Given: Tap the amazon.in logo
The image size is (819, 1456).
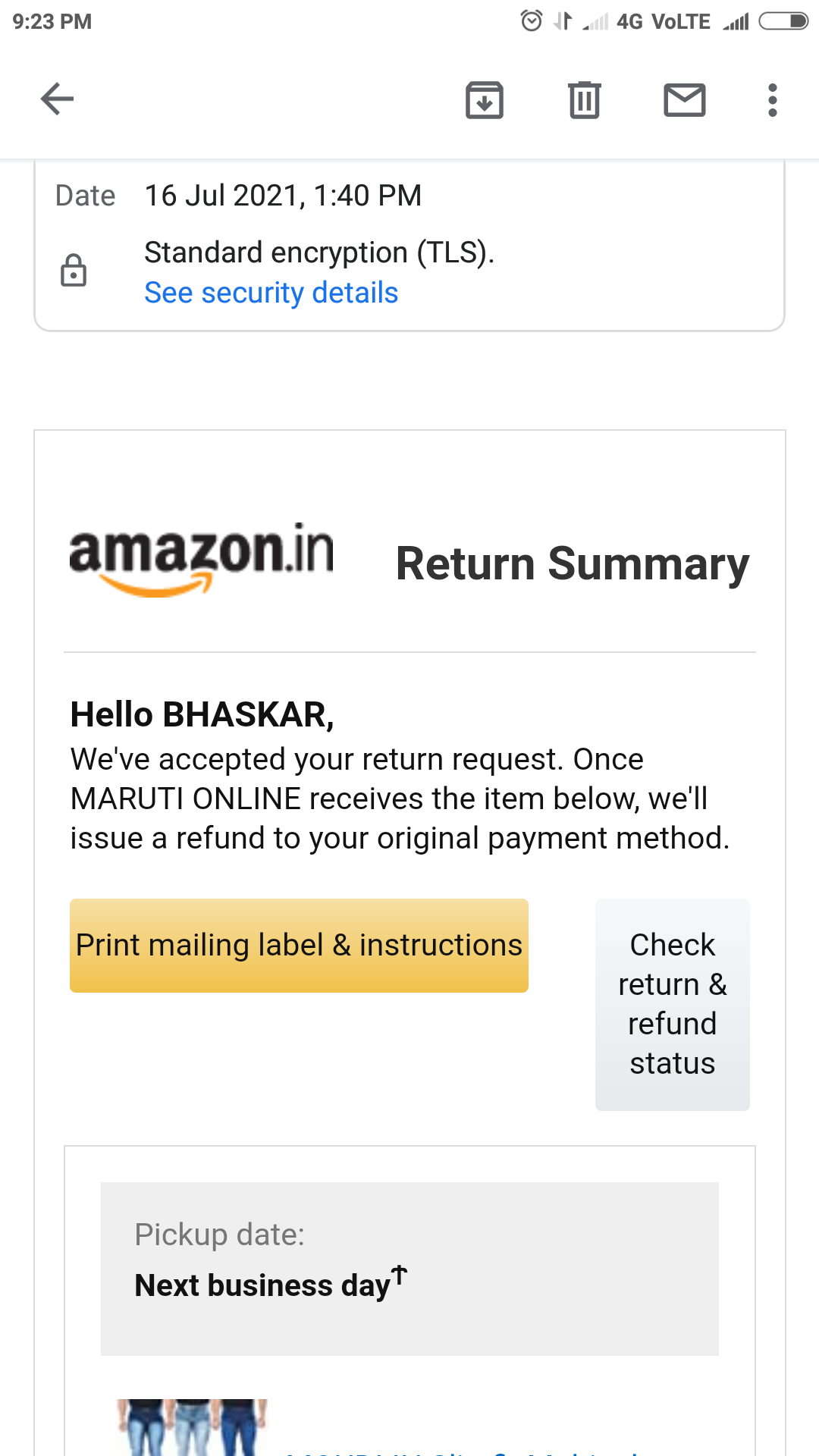Looking at the screenshot, I should (201, 560).
